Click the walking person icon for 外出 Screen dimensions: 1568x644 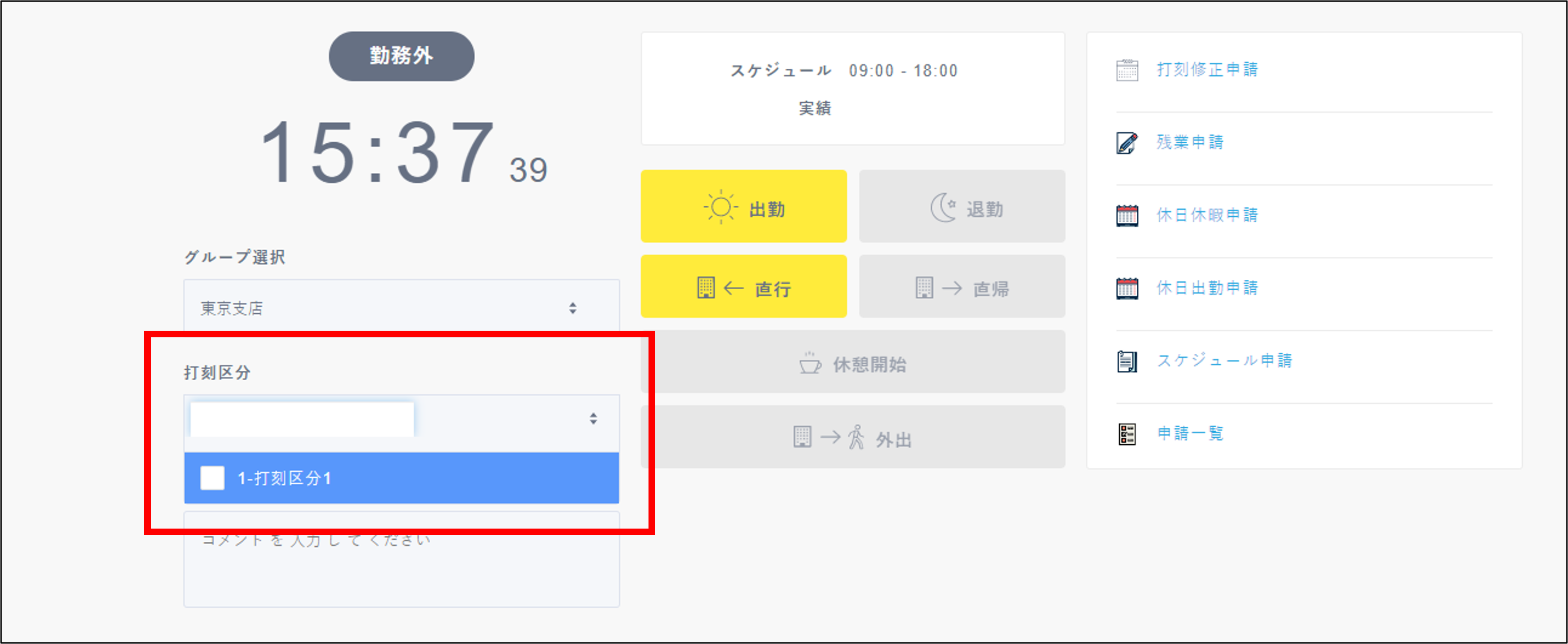855,437
